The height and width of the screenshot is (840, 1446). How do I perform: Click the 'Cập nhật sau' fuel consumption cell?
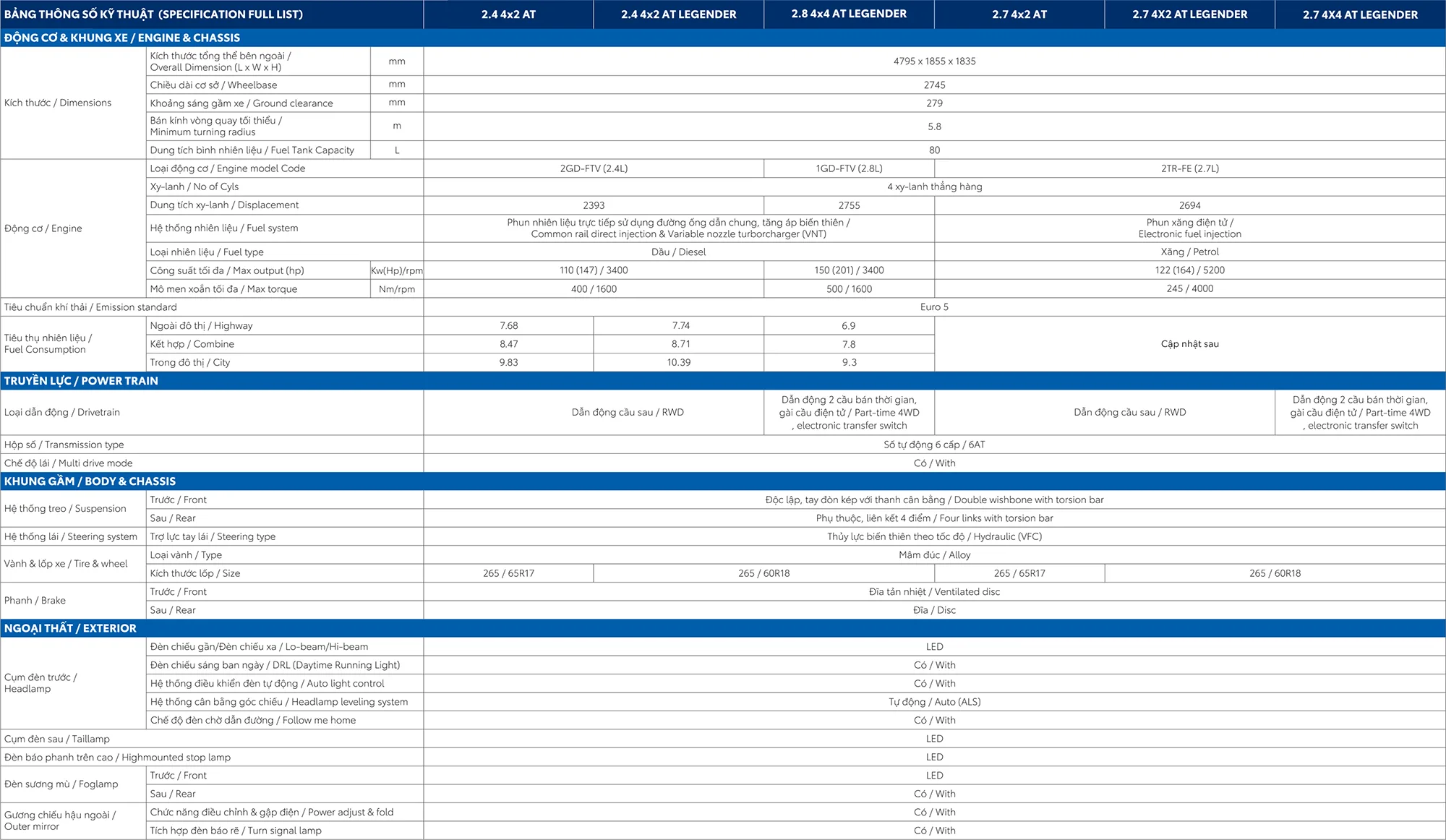(1189, 344)
